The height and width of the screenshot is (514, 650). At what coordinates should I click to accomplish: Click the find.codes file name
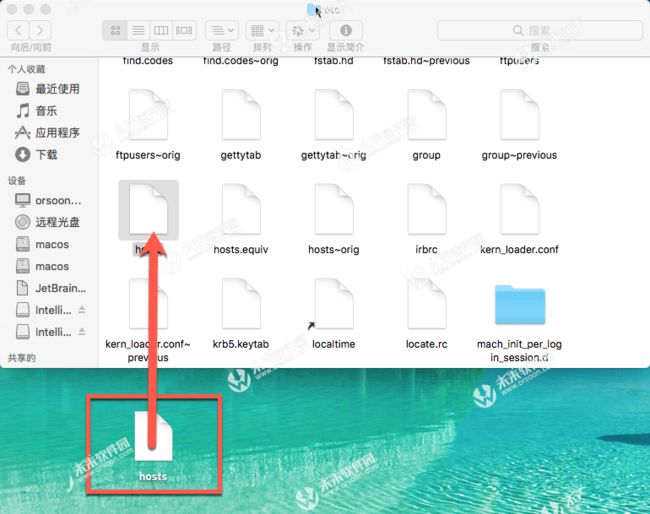pos(148,61)
